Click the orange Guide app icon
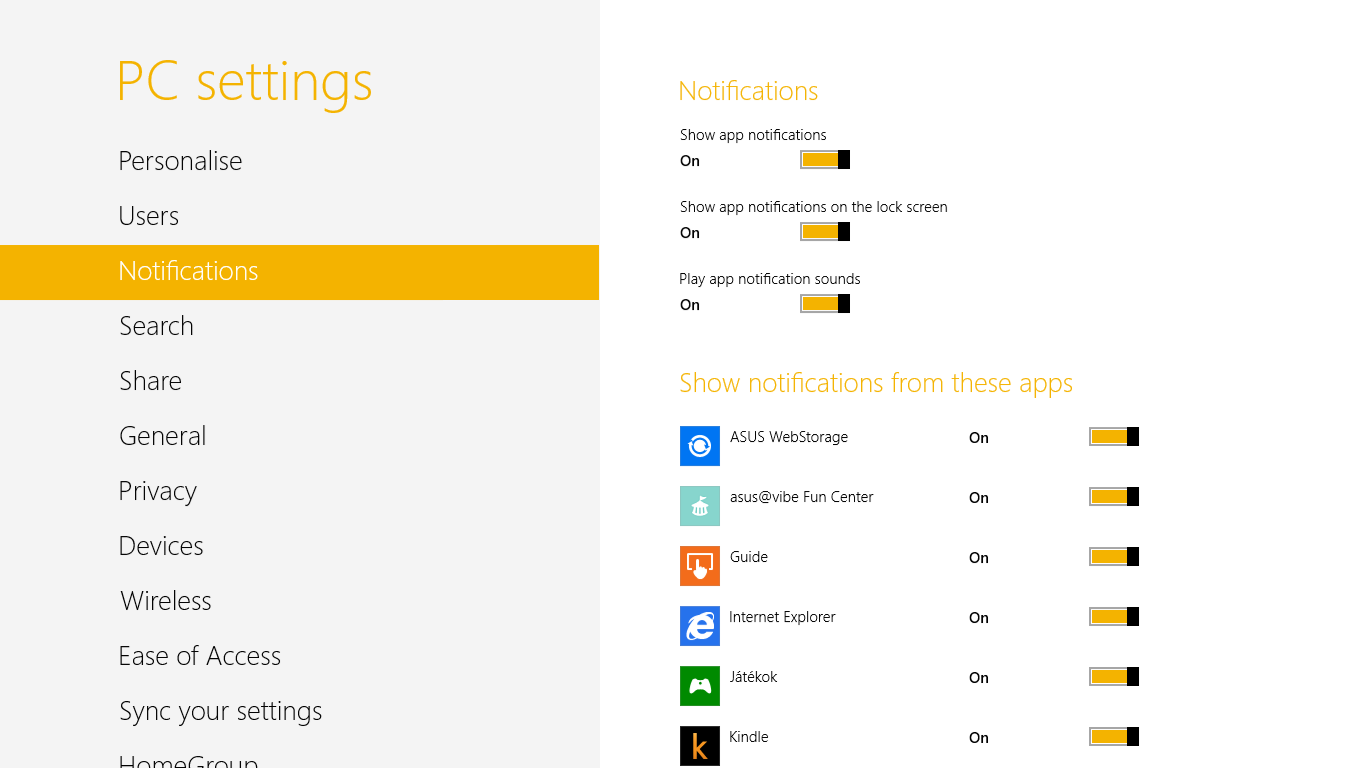This screenshot has height=768, width=1366. 699,566
